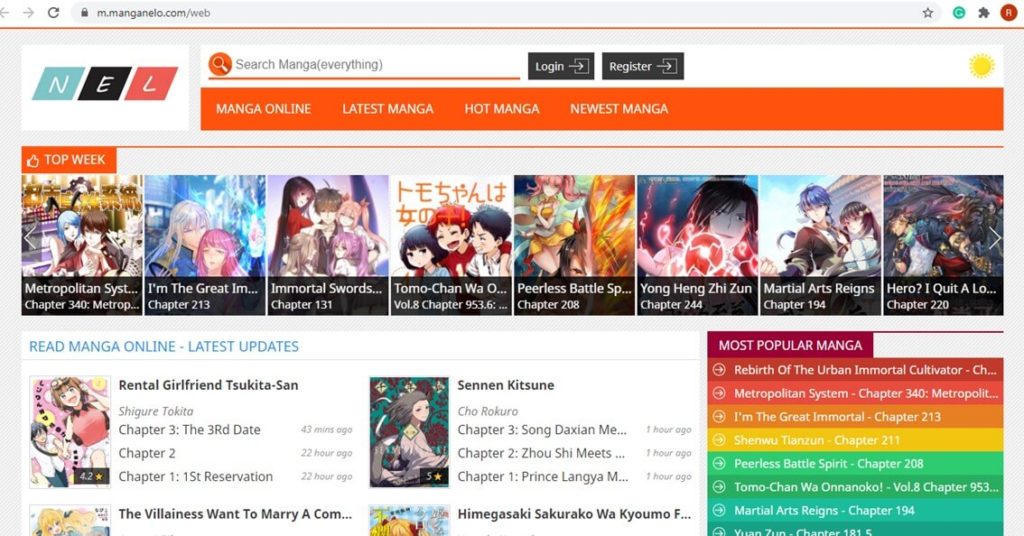Toggle the sun light-mode icon
1024x536 pixels.
pyautogui.click(x=981, y=66)
